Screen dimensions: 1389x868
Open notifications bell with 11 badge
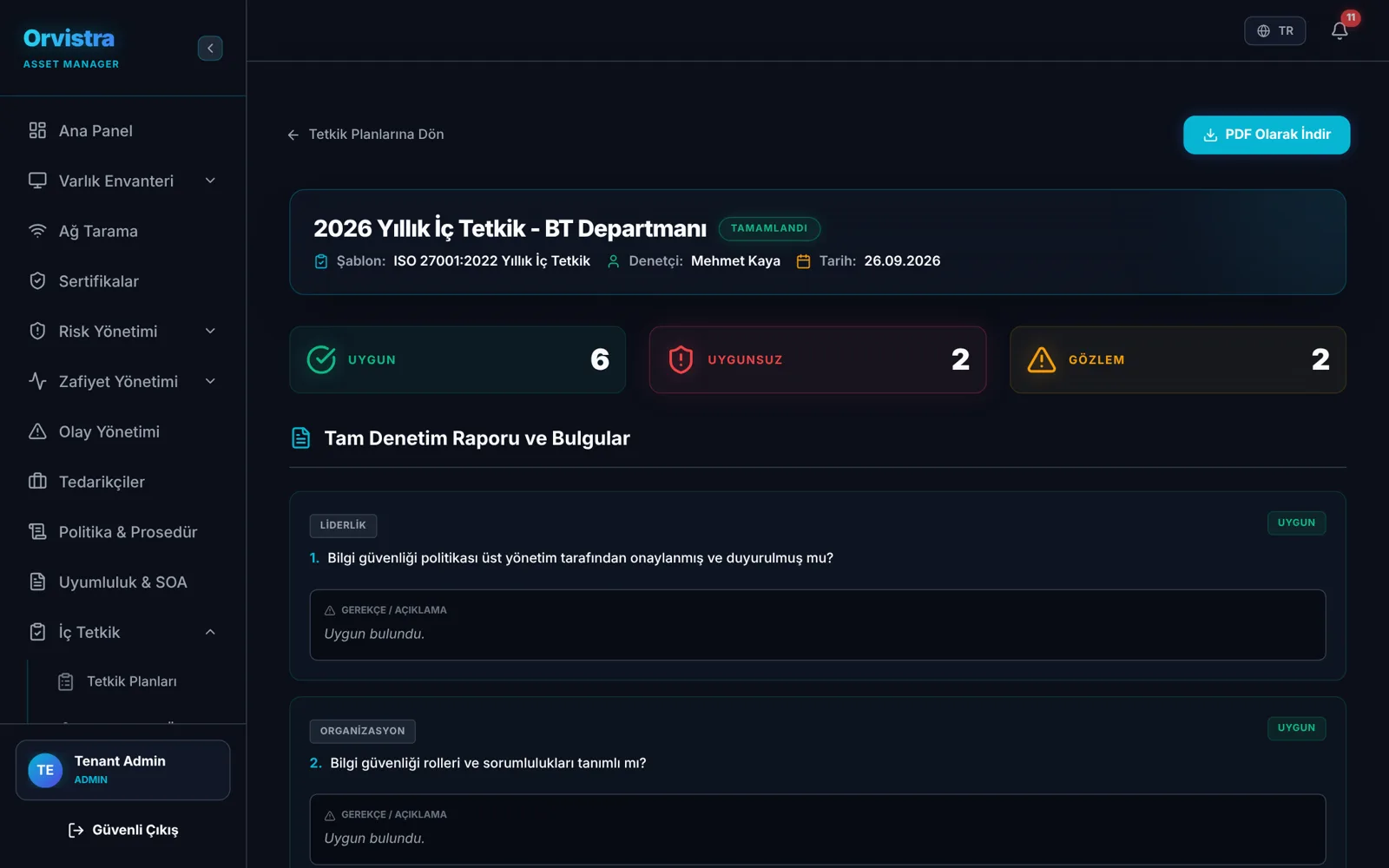[1340, 30]
